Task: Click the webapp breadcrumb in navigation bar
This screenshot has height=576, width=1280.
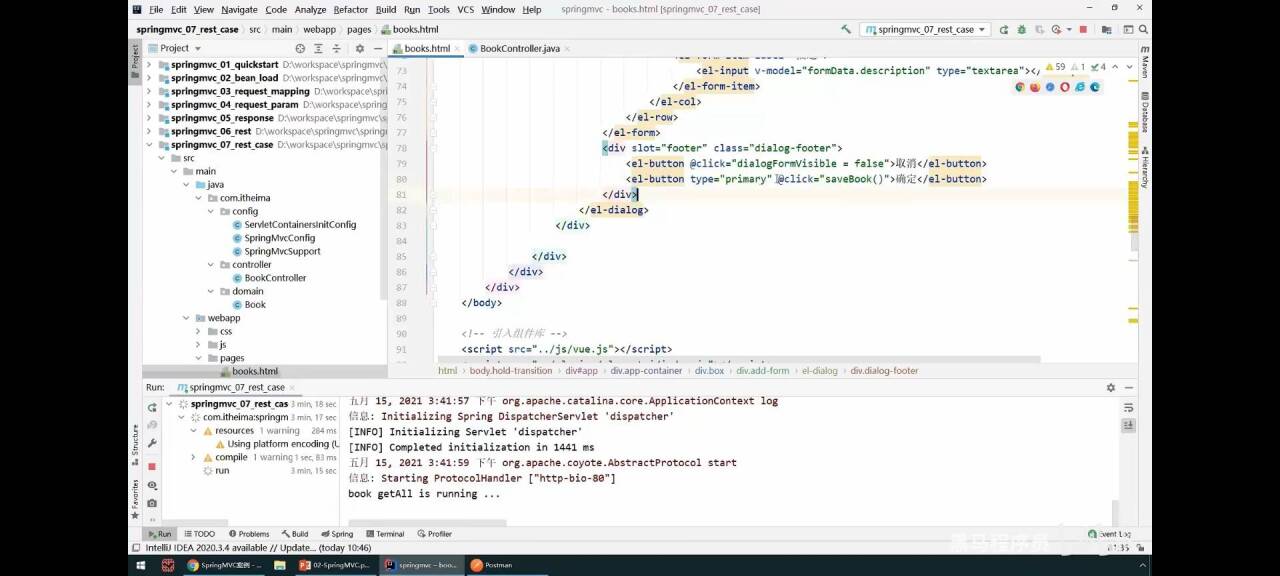Action: click(320, 30)
